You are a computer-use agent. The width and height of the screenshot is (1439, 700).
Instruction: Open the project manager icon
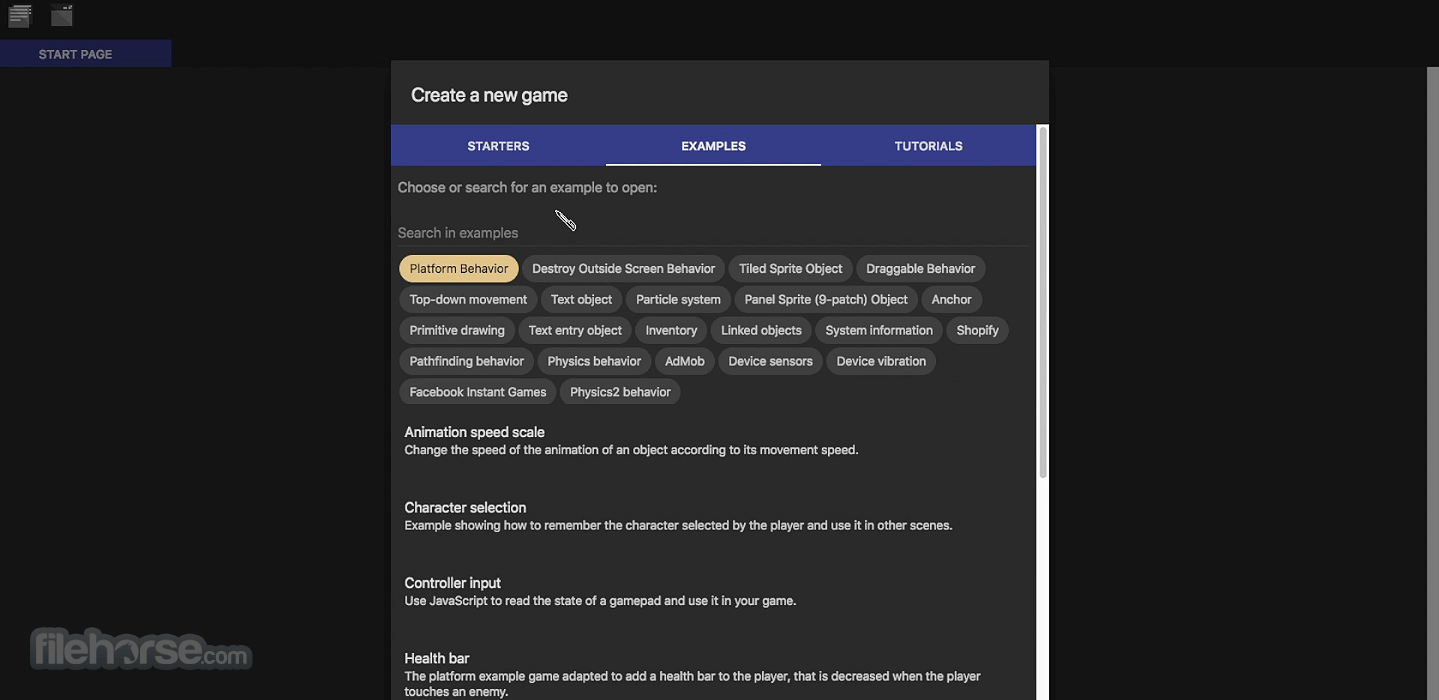click(20, 15)
